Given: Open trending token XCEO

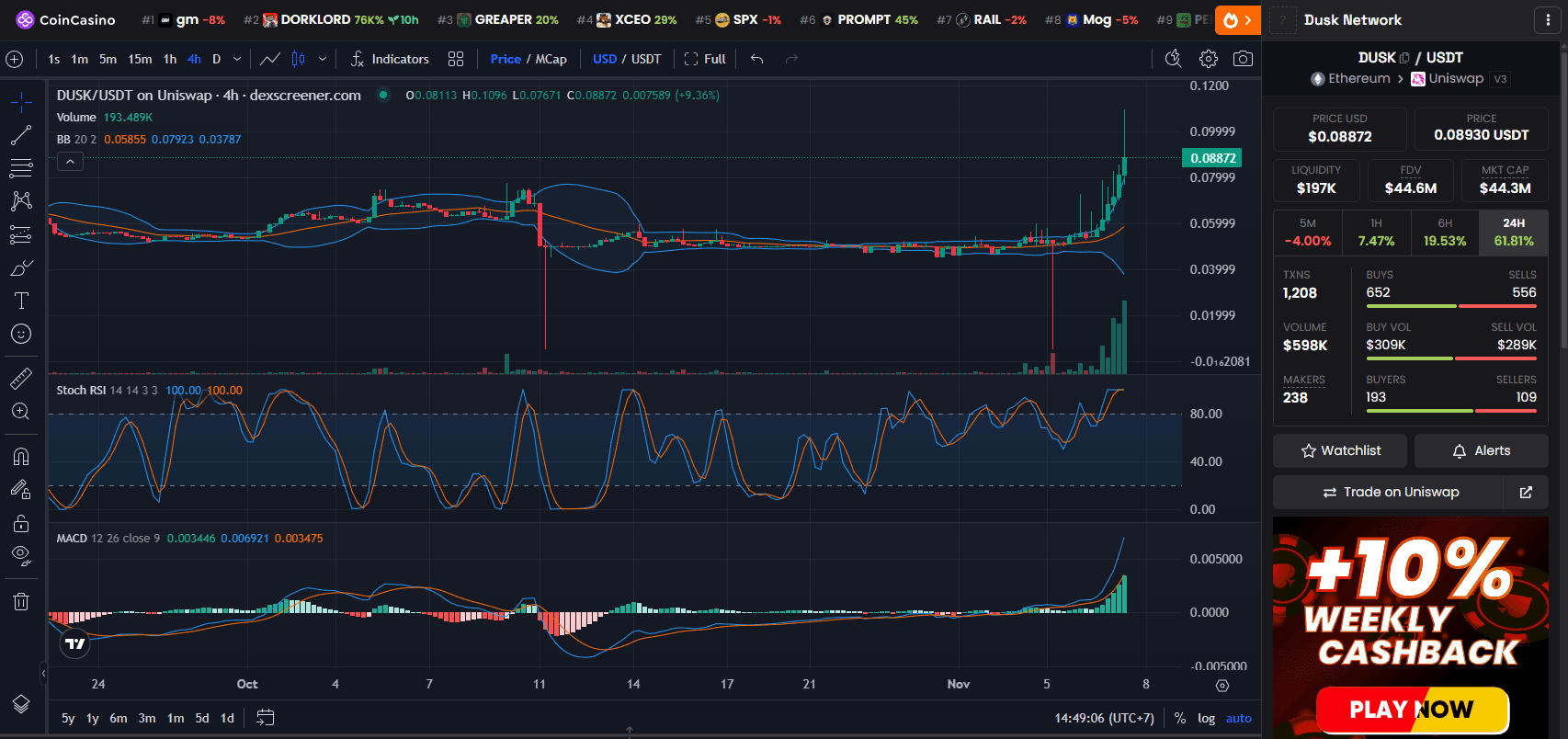Looking at the screenshot, I should (627, 19).
